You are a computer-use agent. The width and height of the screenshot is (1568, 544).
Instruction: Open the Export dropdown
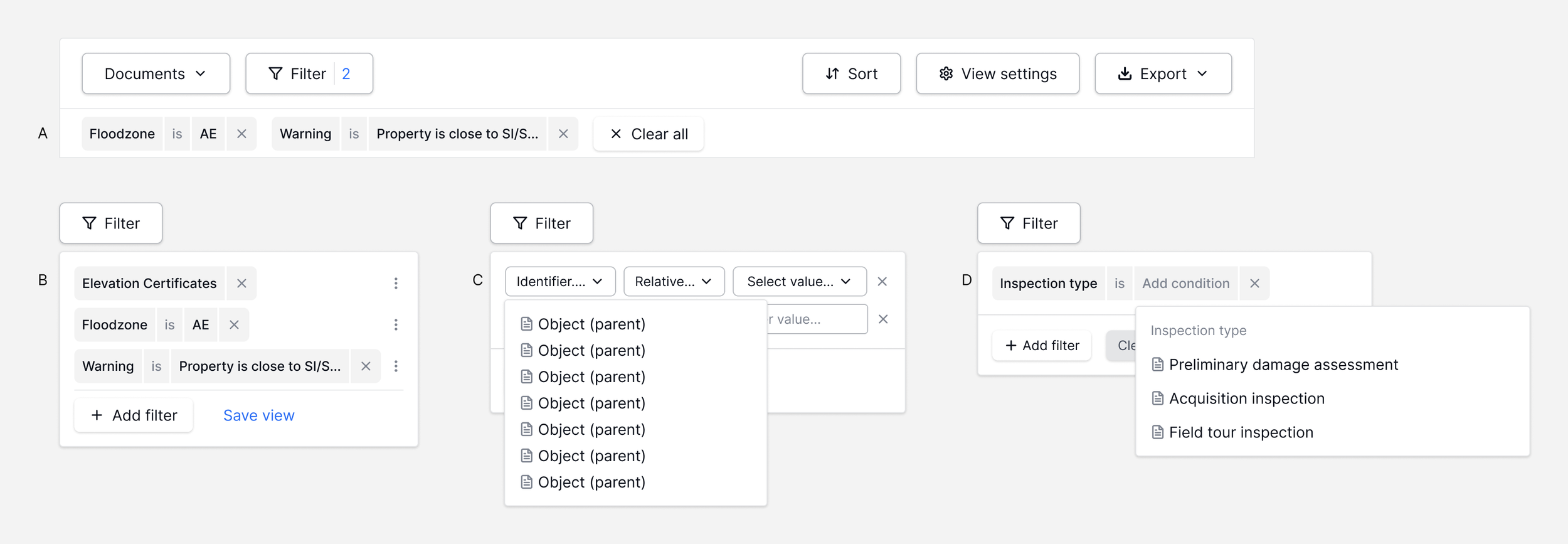[1163, 74]
